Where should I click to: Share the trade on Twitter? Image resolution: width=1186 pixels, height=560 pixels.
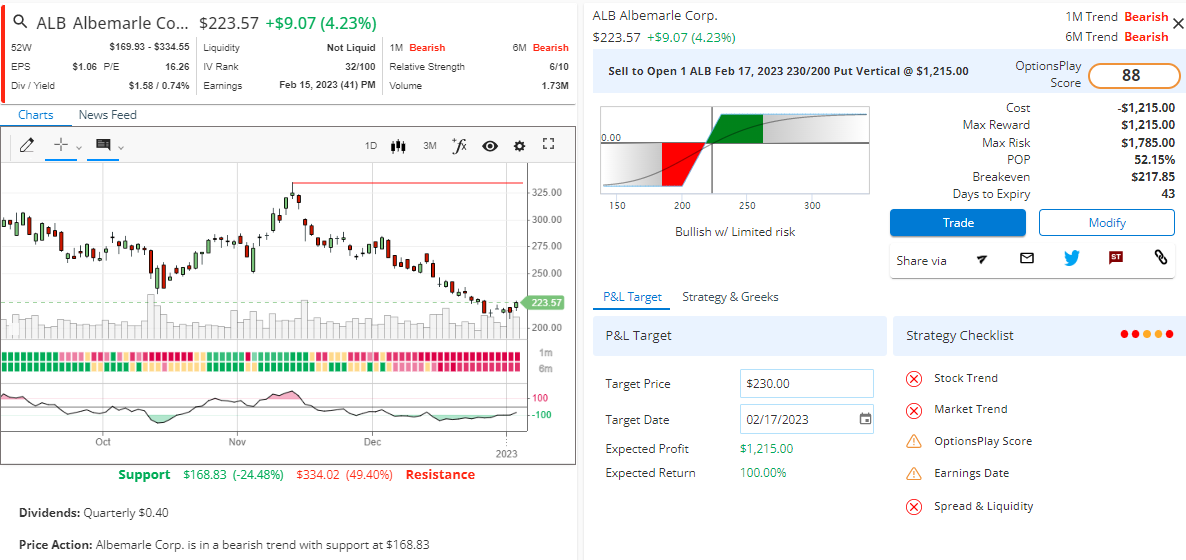click(1071, 258)
